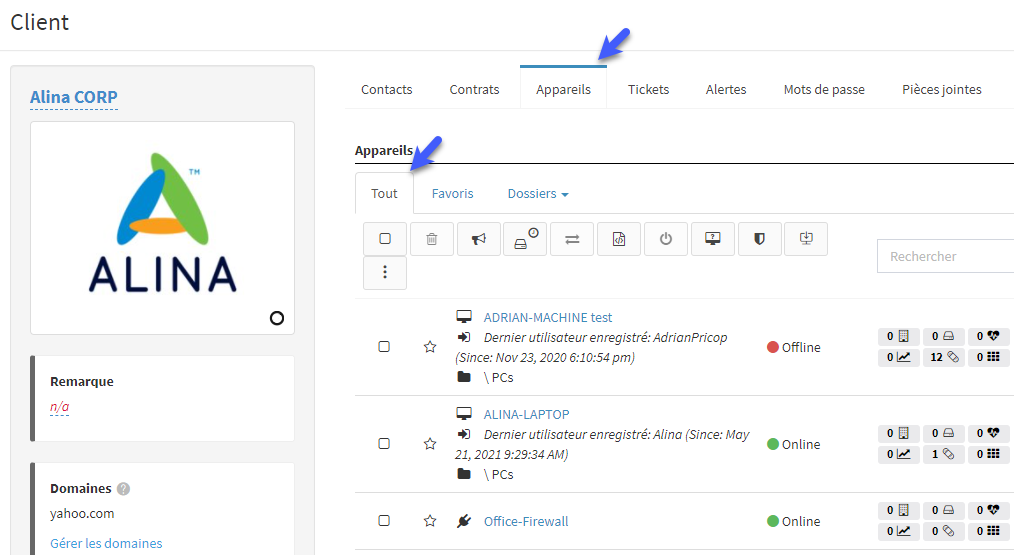The height and width of the screenshot is (555, 1014).
Task: Check the box for Office-Firewall
Action: [384, 521]
